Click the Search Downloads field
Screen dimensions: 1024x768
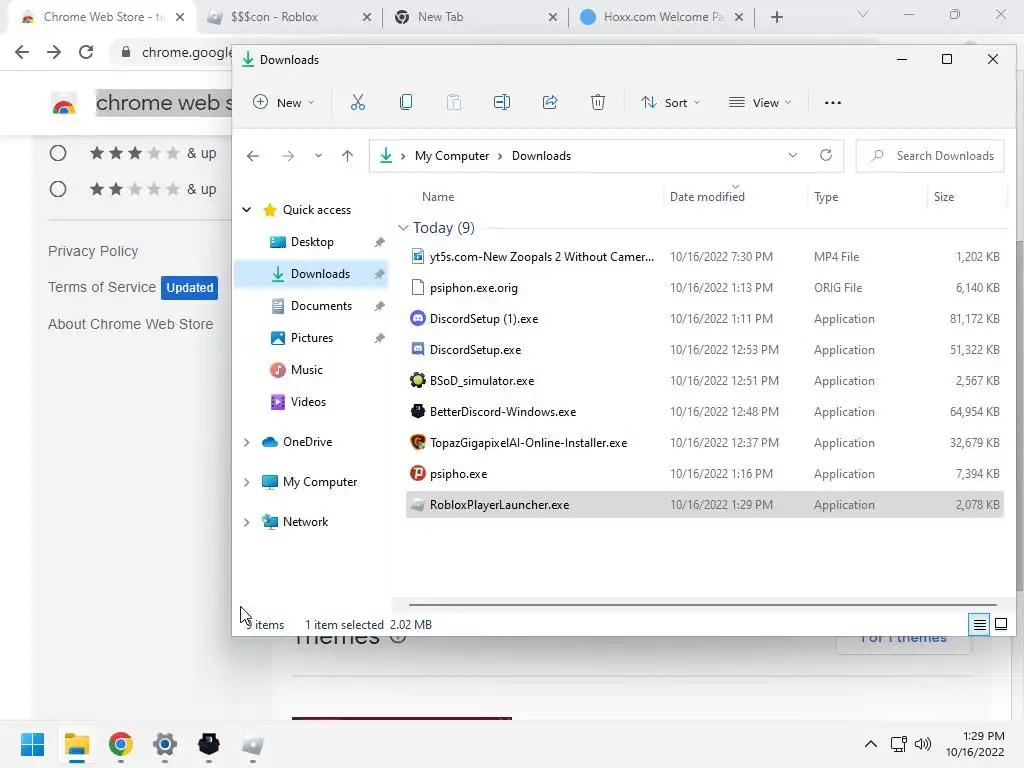click(930, 156)
